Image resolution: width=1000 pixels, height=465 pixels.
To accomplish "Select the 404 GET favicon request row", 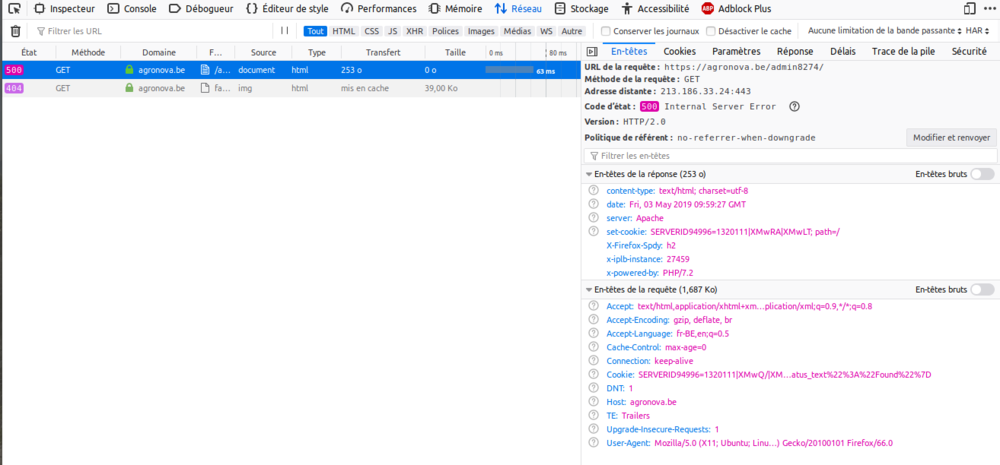I will tap(290, 89).
